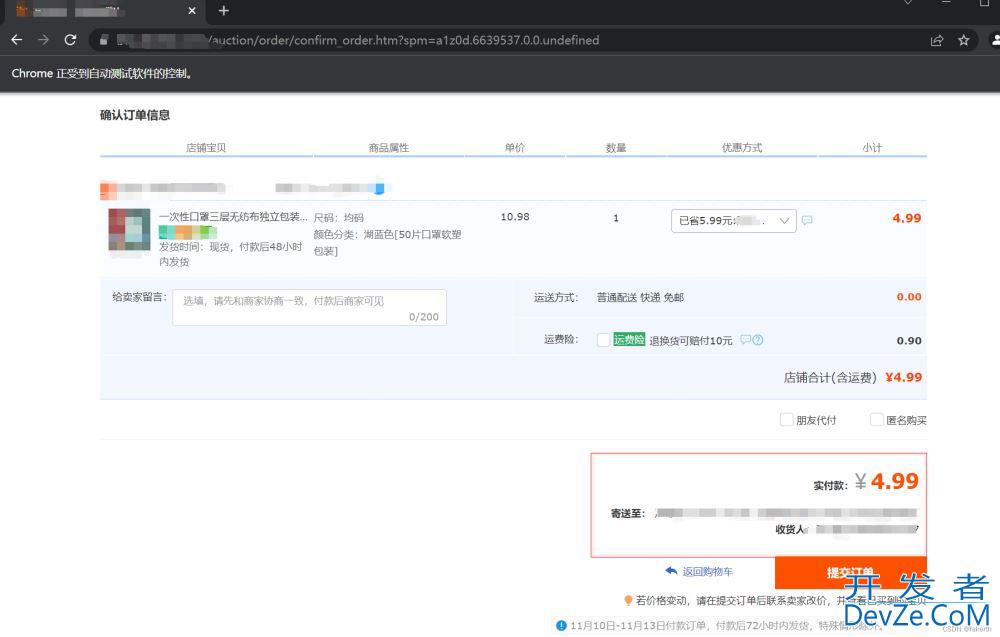Bookmark this page with star icon
Screen dimensions: 1000x637
(x=964, y=40)
